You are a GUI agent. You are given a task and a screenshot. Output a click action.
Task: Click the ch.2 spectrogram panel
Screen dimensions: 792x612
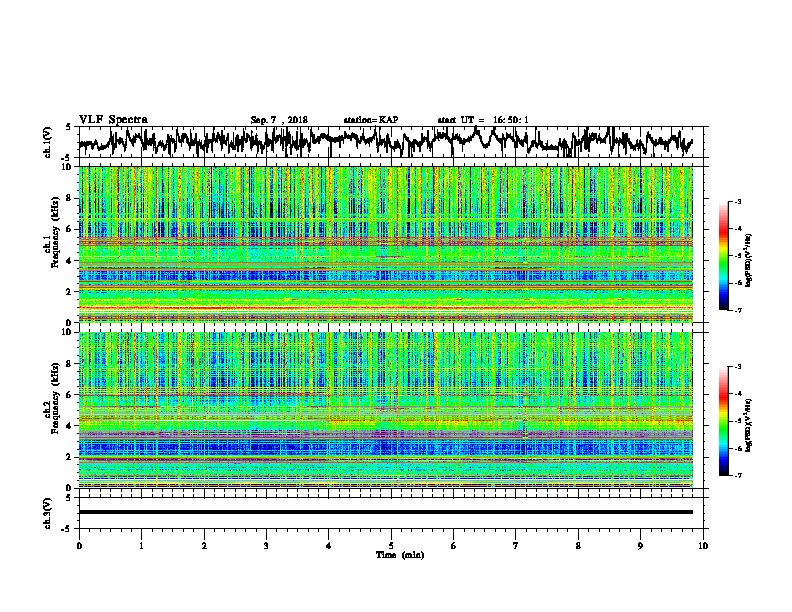[x=385, y=410]
